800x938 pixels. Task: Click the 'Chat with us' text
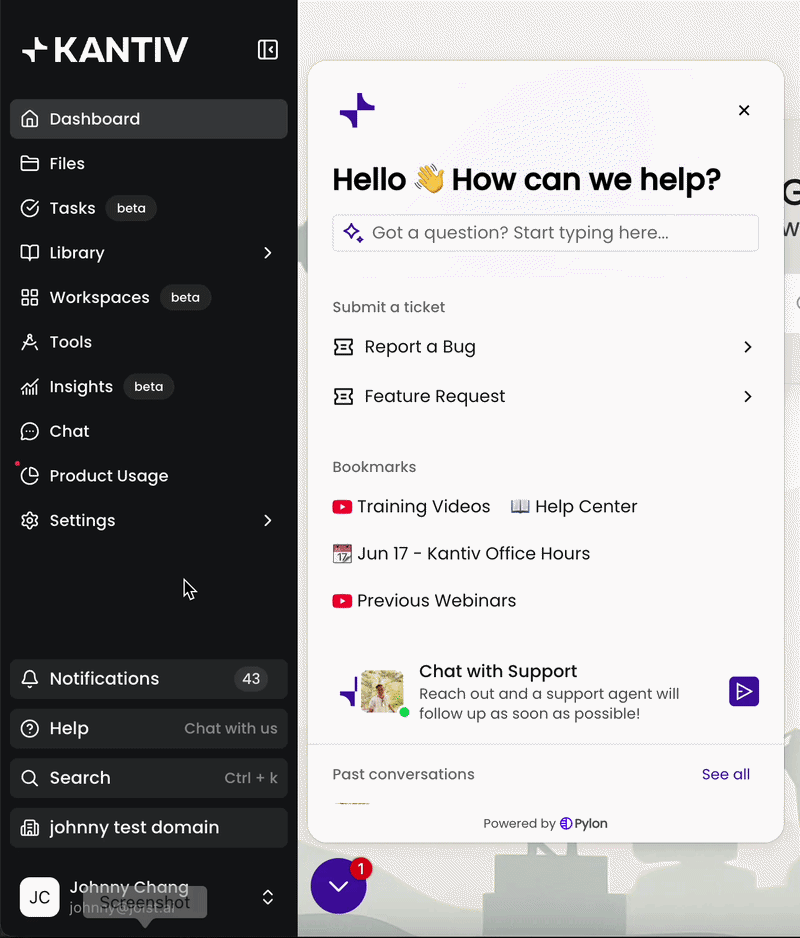click(231, 729)
